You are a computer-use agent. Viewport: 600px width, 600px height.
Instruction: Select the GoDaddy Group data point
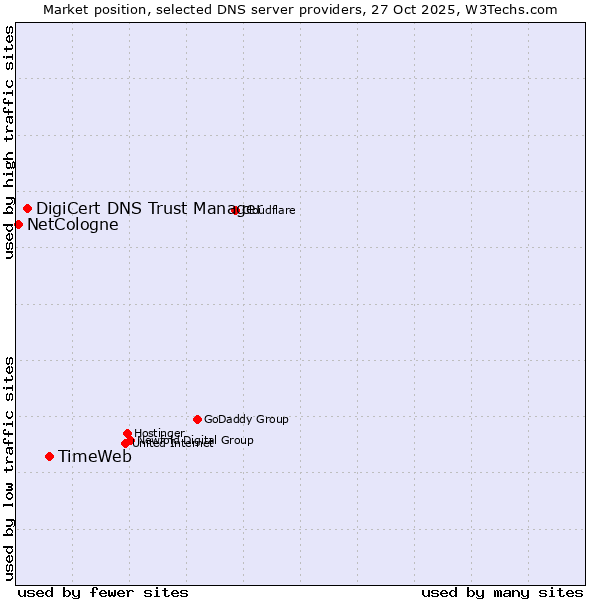pos(197,419)
